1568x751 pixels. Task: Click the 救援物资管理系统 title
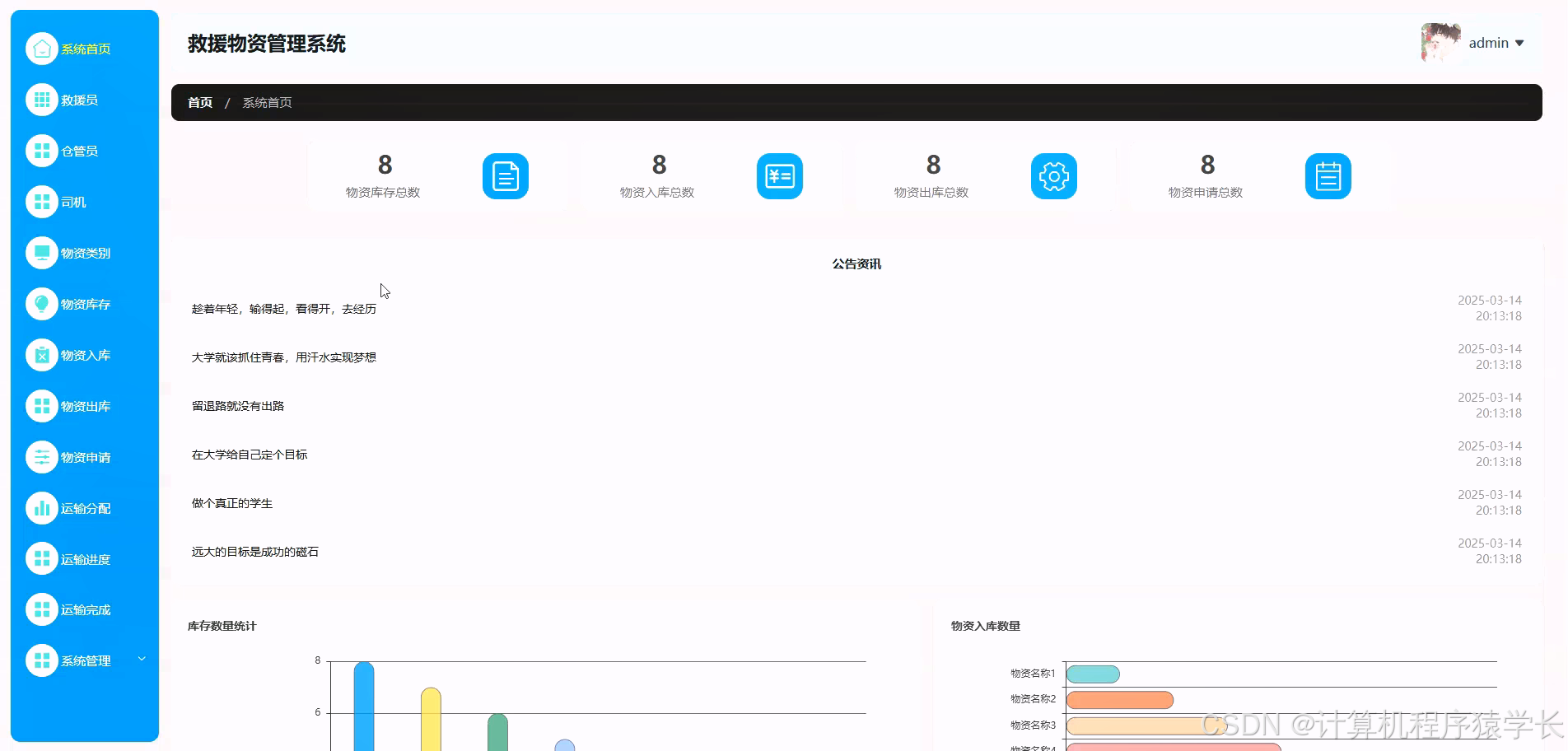pyautogui.click(x=267, y=44)
